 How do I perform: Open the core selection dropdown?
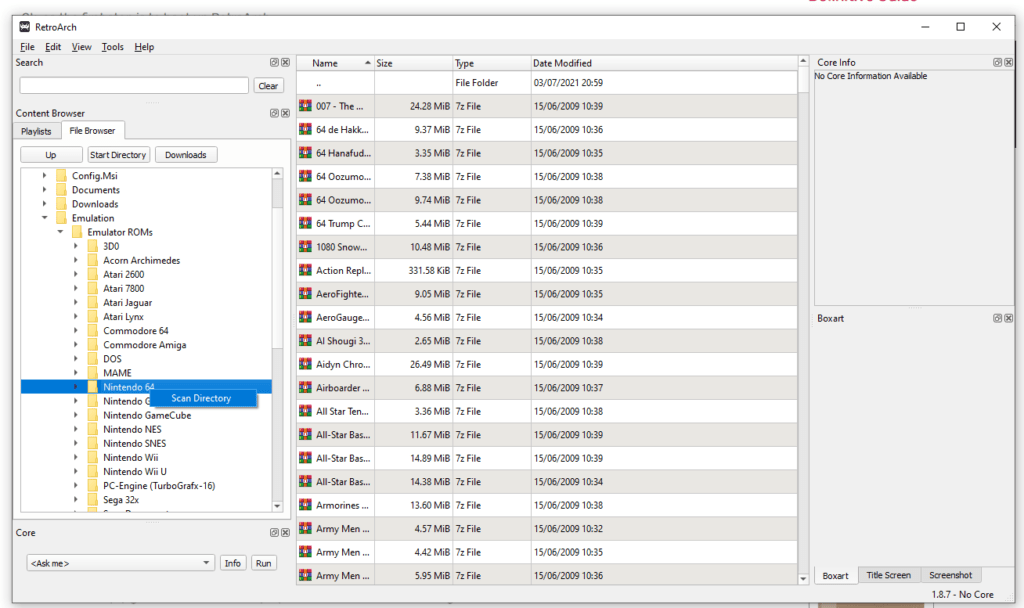tap(120, 563)
